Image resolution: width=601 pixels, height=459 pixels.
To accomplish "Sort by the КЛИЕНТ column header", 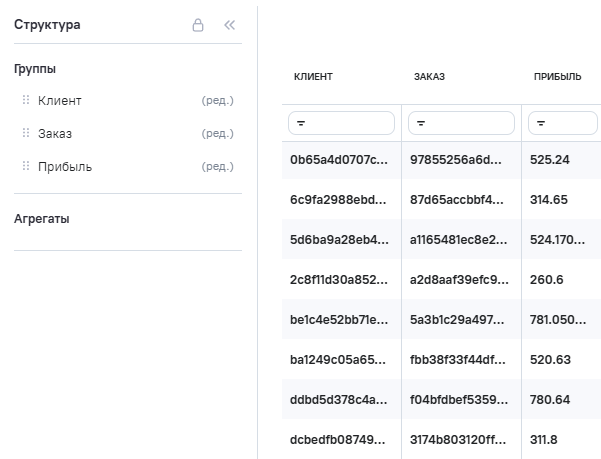I will [313, 77].
